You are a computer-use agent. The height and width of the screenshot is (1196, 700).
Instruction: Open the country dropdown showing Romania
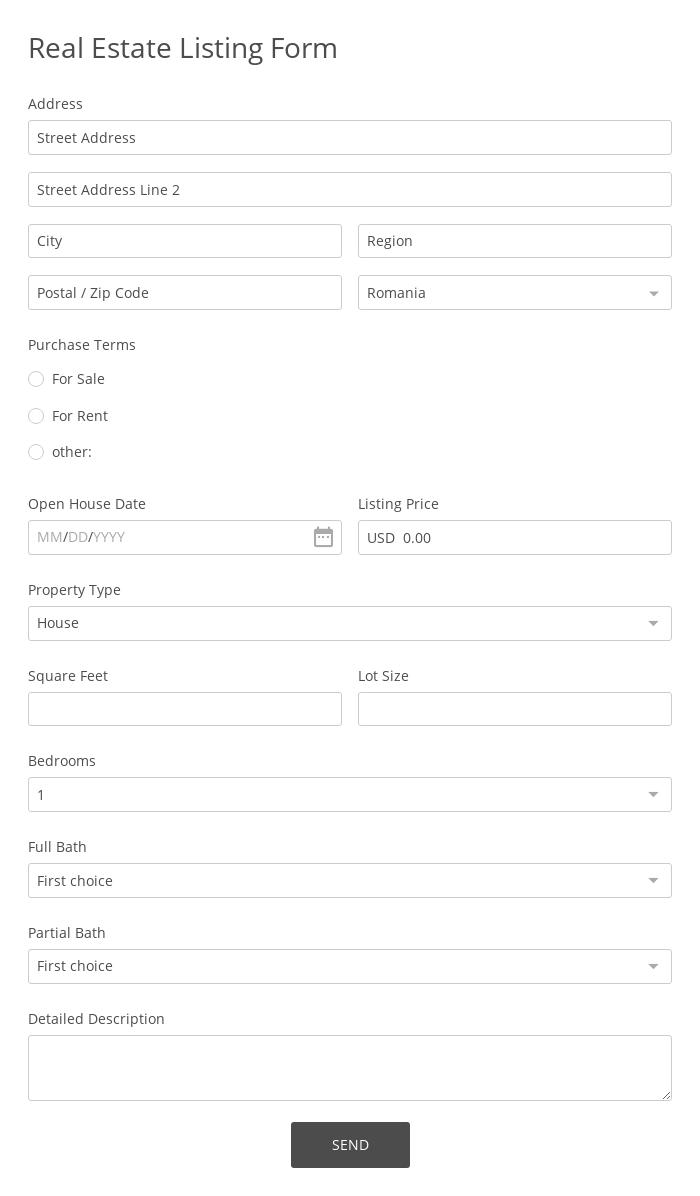click(x=514, y=293)
